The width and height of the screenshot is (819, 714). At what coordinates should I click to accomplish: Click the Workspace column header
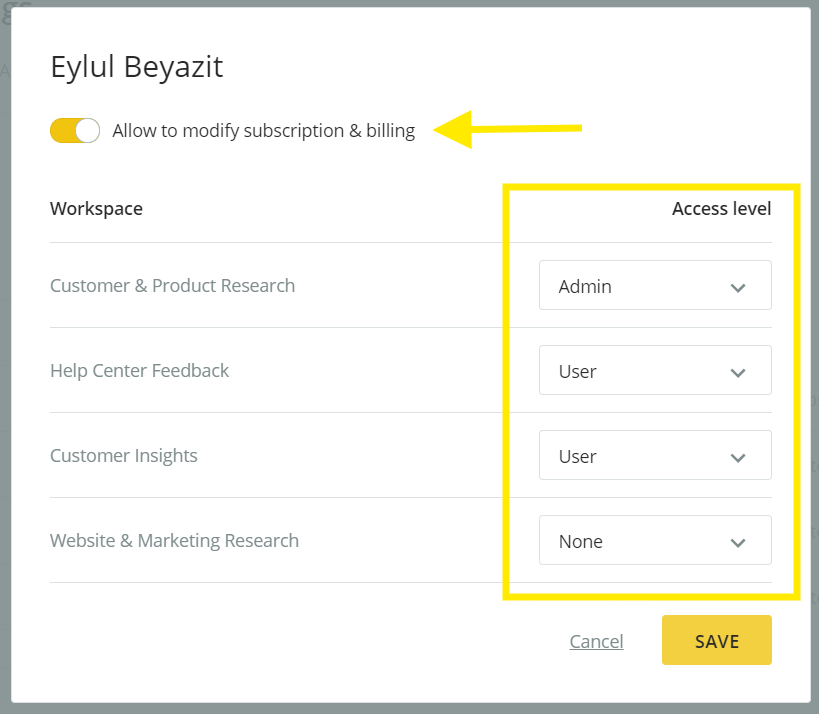point(97,209)
